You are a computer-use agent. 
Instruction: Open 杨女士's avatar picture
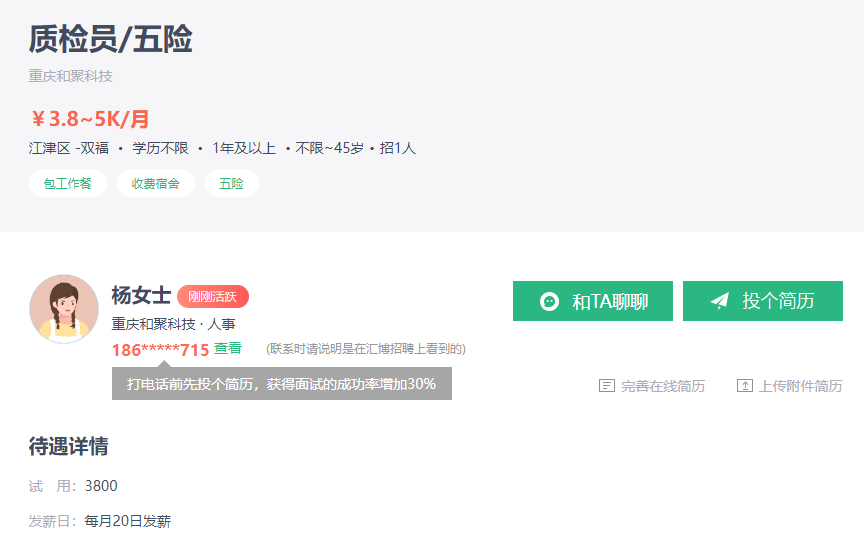(64, 309)
